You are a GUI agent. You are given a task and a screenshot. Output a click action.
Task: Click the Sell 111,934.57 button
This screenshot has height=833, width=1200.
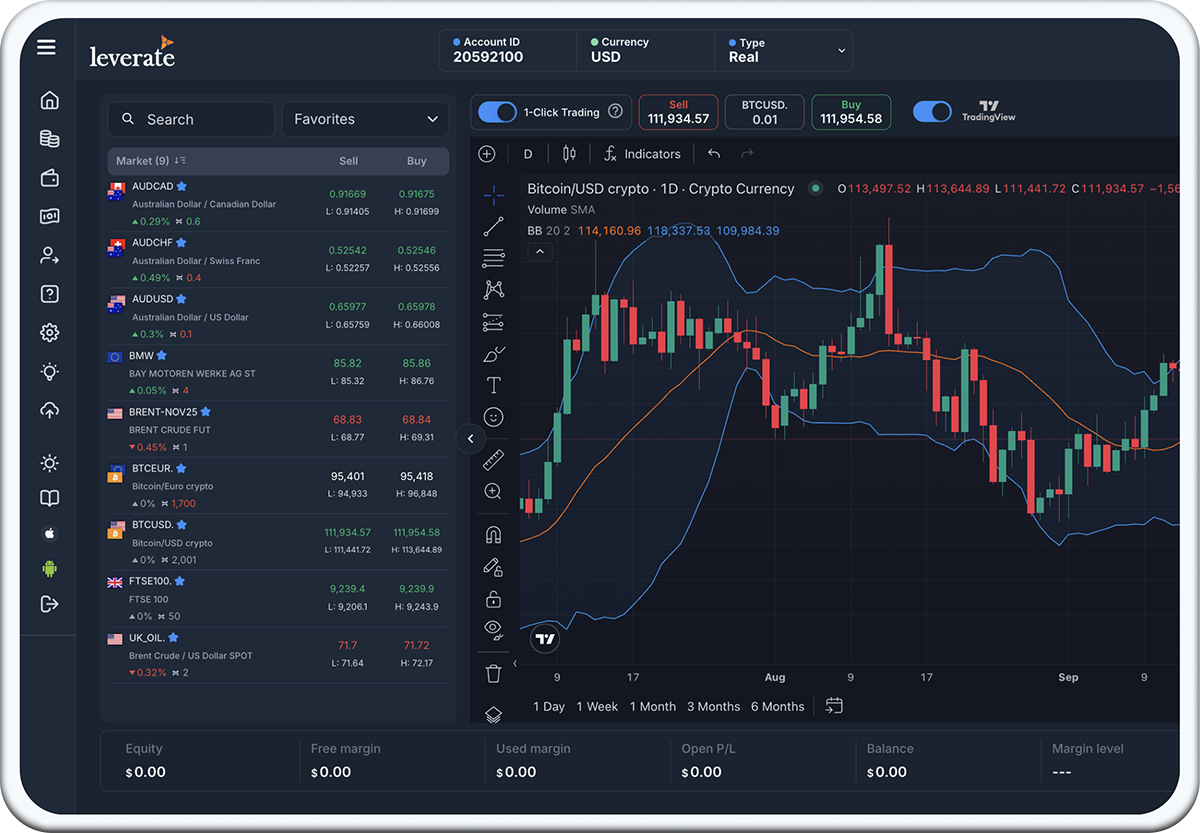[678, 112]
